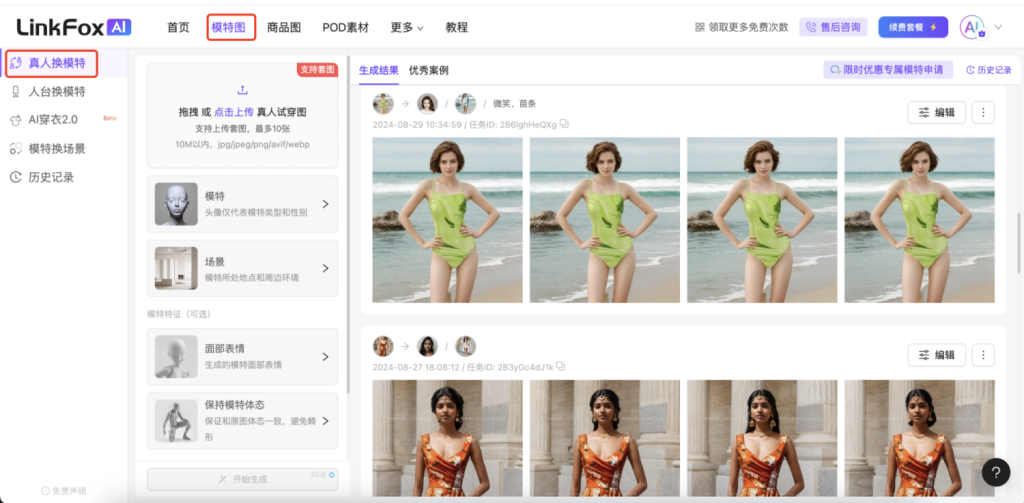
Task: Open the fourth orange dress result image
Action: 920,438
